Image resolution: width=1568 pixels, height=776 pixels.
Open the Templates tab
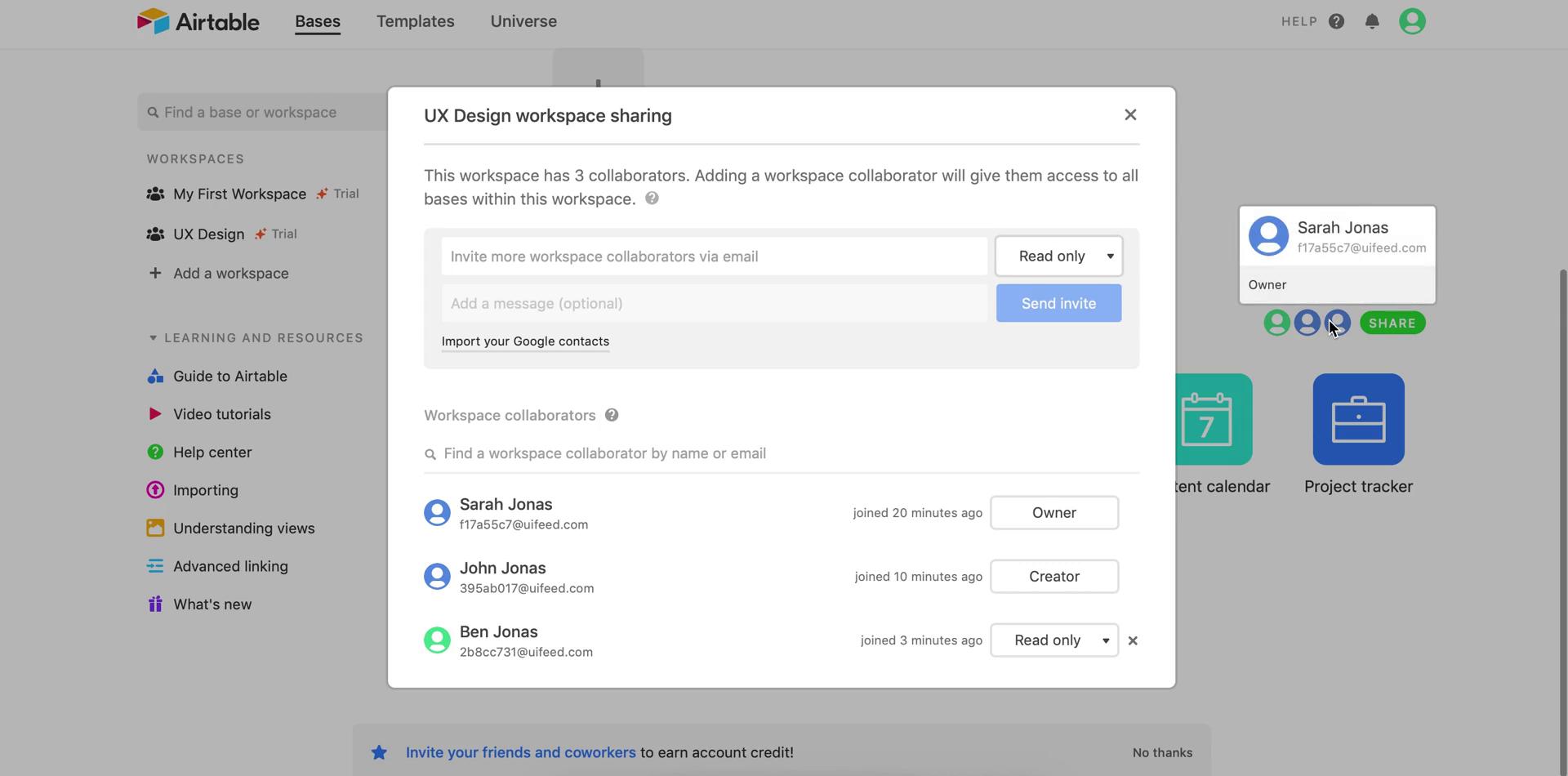pyautogui.click(x=416, y=21)
